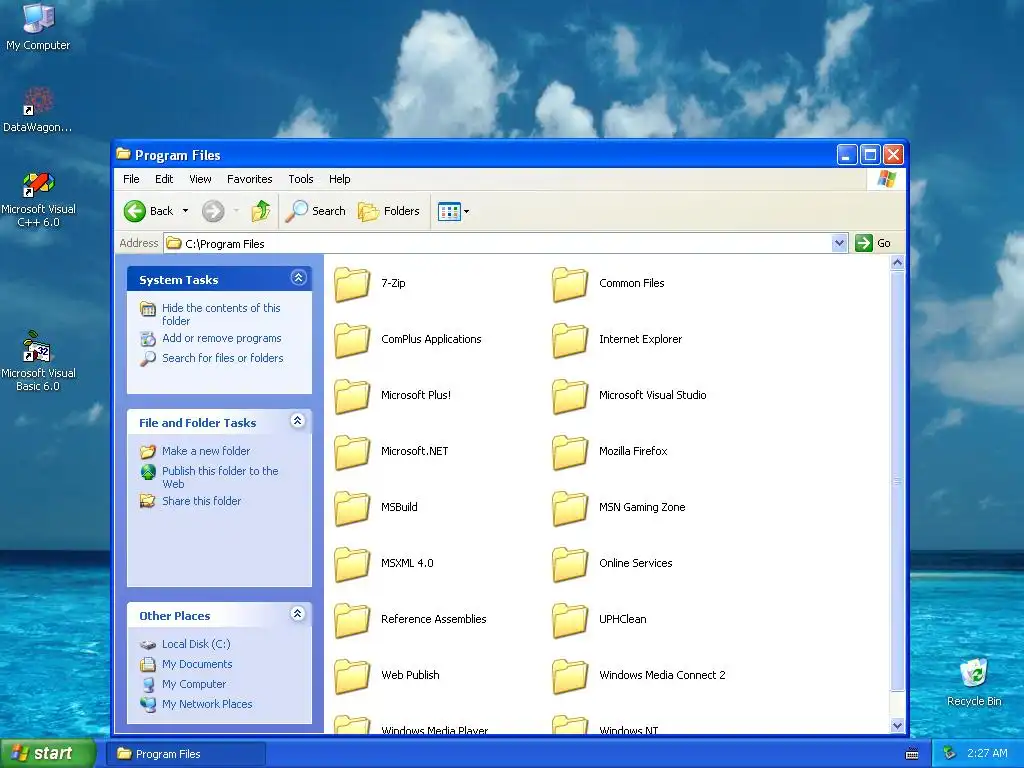Click the vertical scrollbar up arrow
The width and height of the screenshot is (1024, 768).
(897, 263)
